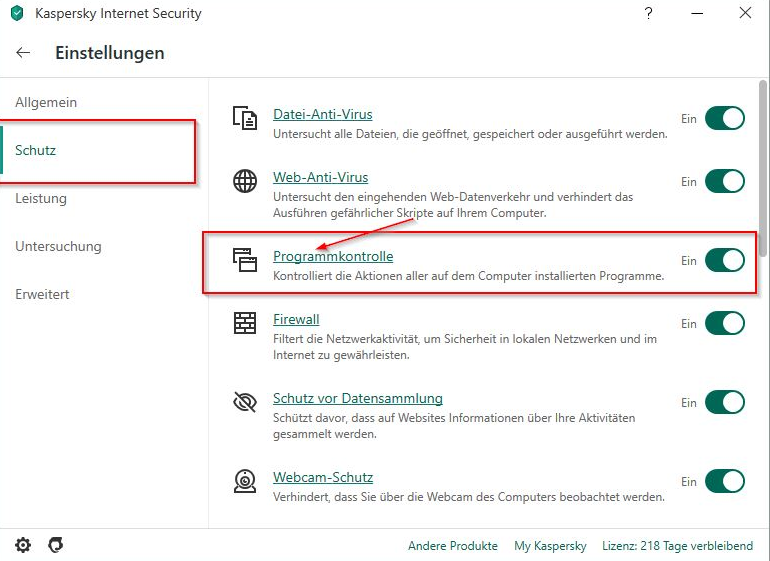The image size is (770, 561).
Task: Click the Firewall brick wall icon
Action: point(245,323)
